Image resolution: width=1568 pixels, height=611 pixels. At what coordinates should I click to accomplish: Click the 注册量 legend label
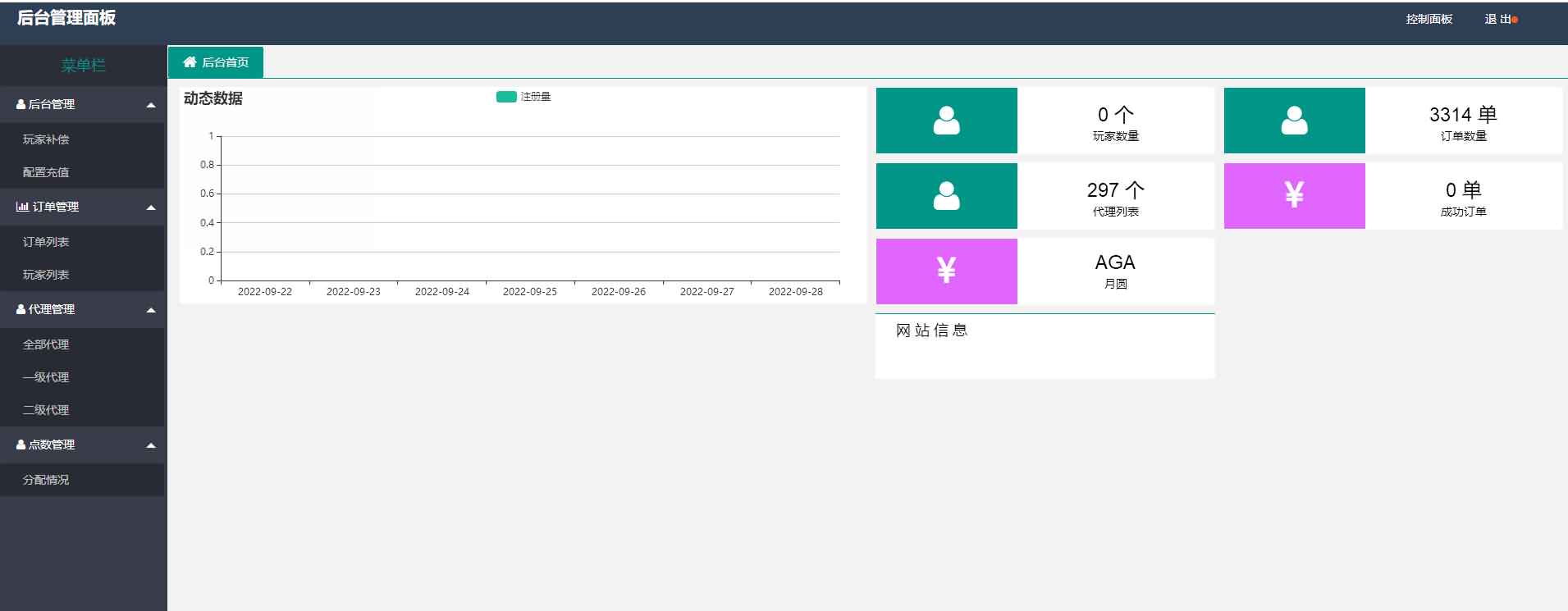point(536,97)
